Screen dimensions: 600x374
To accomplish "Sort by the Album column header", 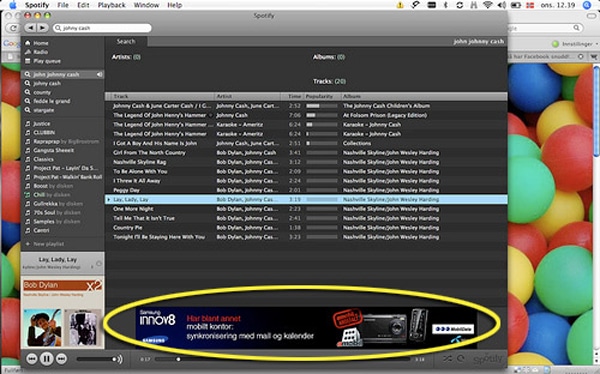I will (x=424, y=96).
